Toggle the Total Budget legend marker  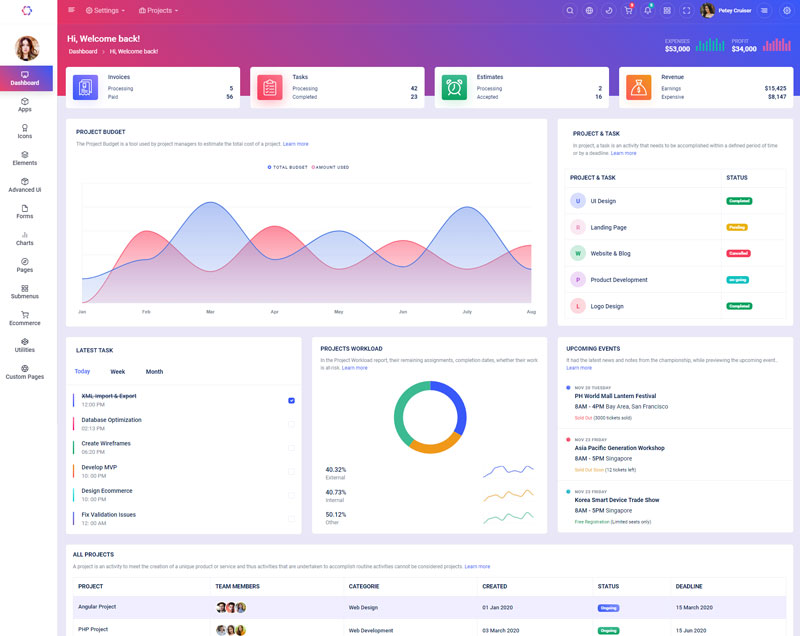(x=270, y=167)
